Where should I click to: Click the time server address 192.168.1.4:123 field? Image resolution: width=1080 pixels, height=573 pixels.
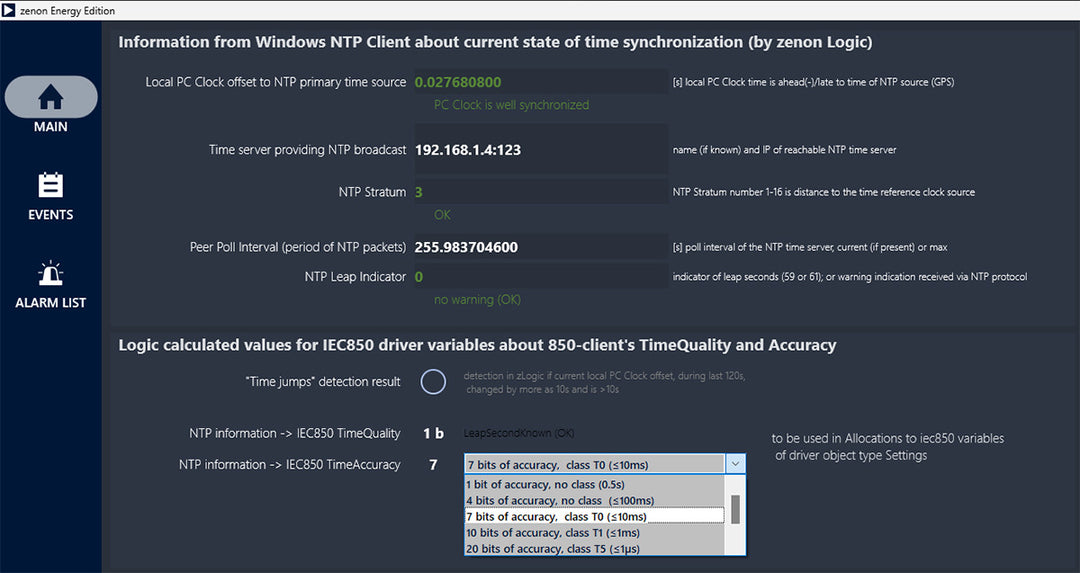coord(541,149)
